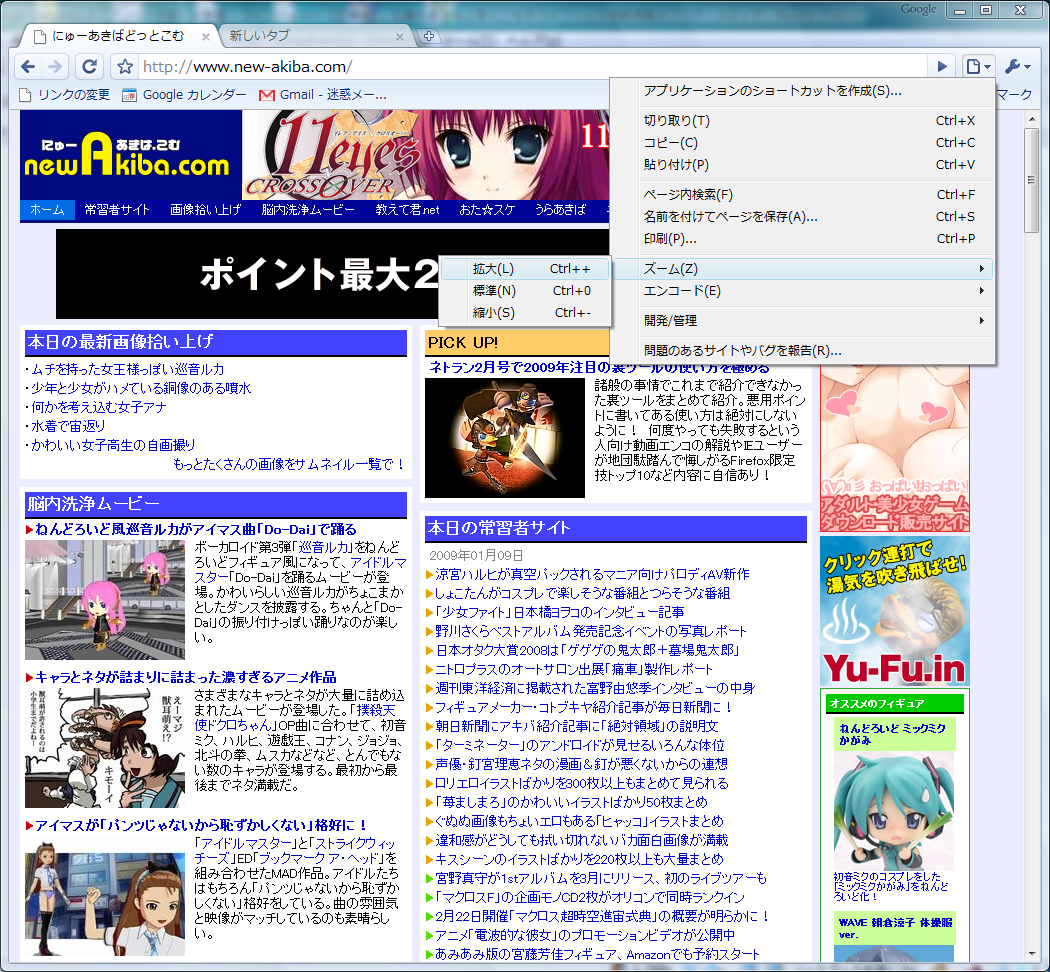Select 標準(N) in the zoom submenu
Image resolution: width=1050 pixels, height=972 pixels.
click(x=525, y=291)
